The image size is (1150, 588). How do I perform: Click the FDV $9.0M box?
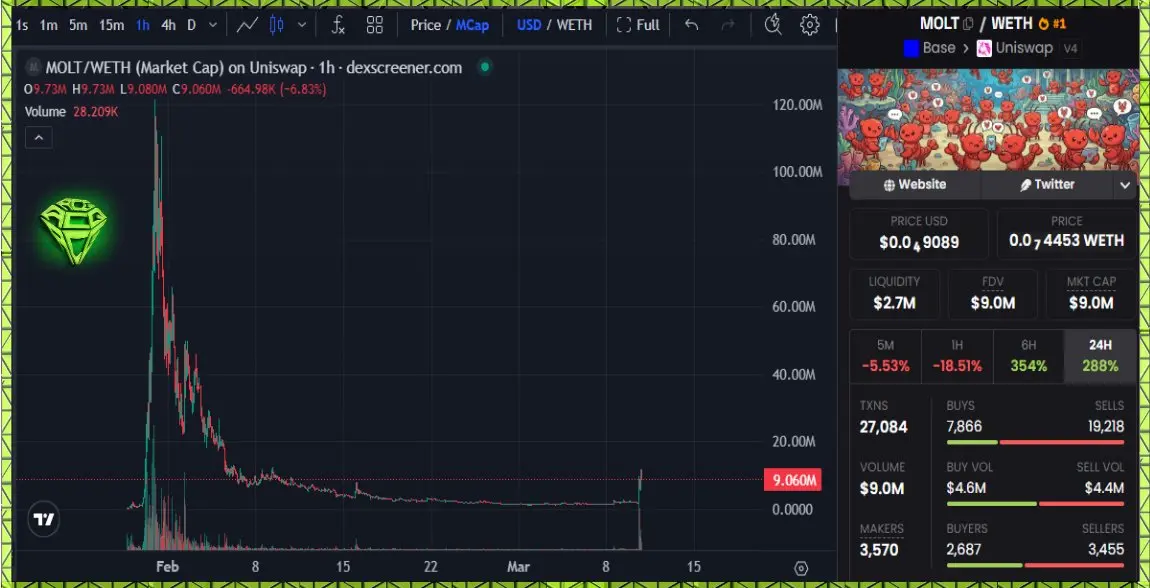[992, 293]
